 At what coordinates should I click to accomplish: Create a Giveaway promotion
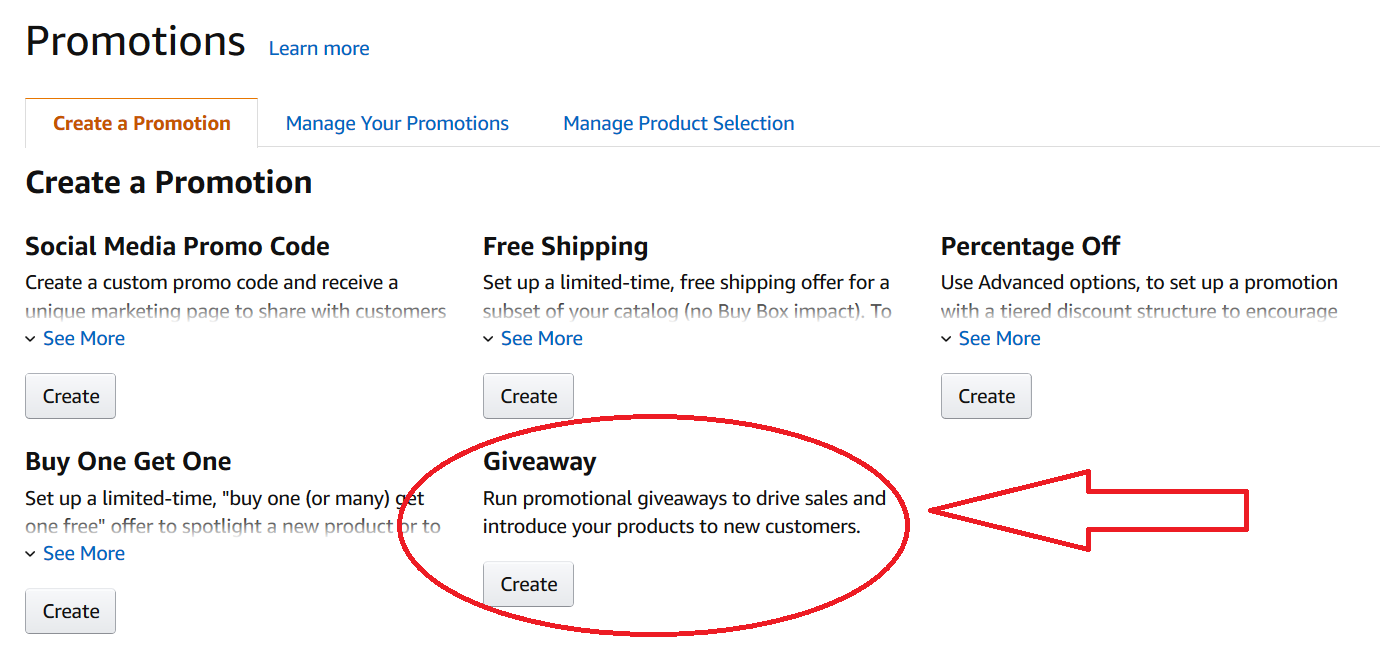tap(528, 584)
